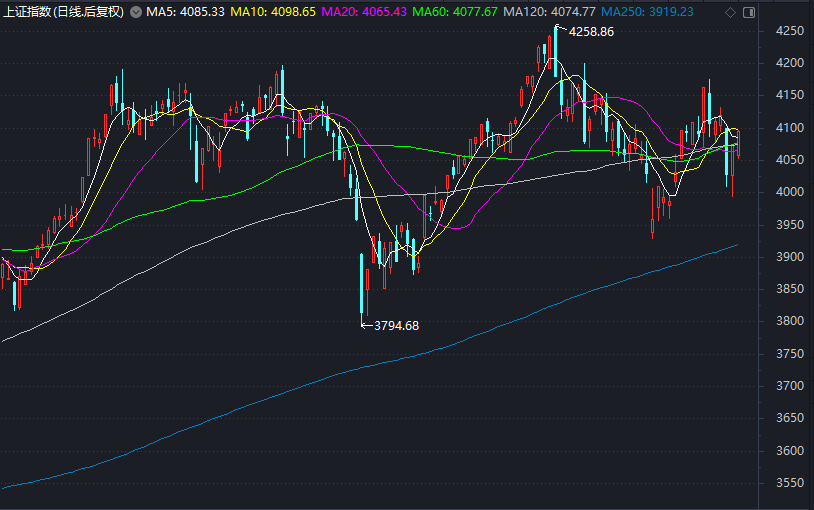814x510 pixels.
Task: Click the 3550 price axis label
Action: (790, 483)
